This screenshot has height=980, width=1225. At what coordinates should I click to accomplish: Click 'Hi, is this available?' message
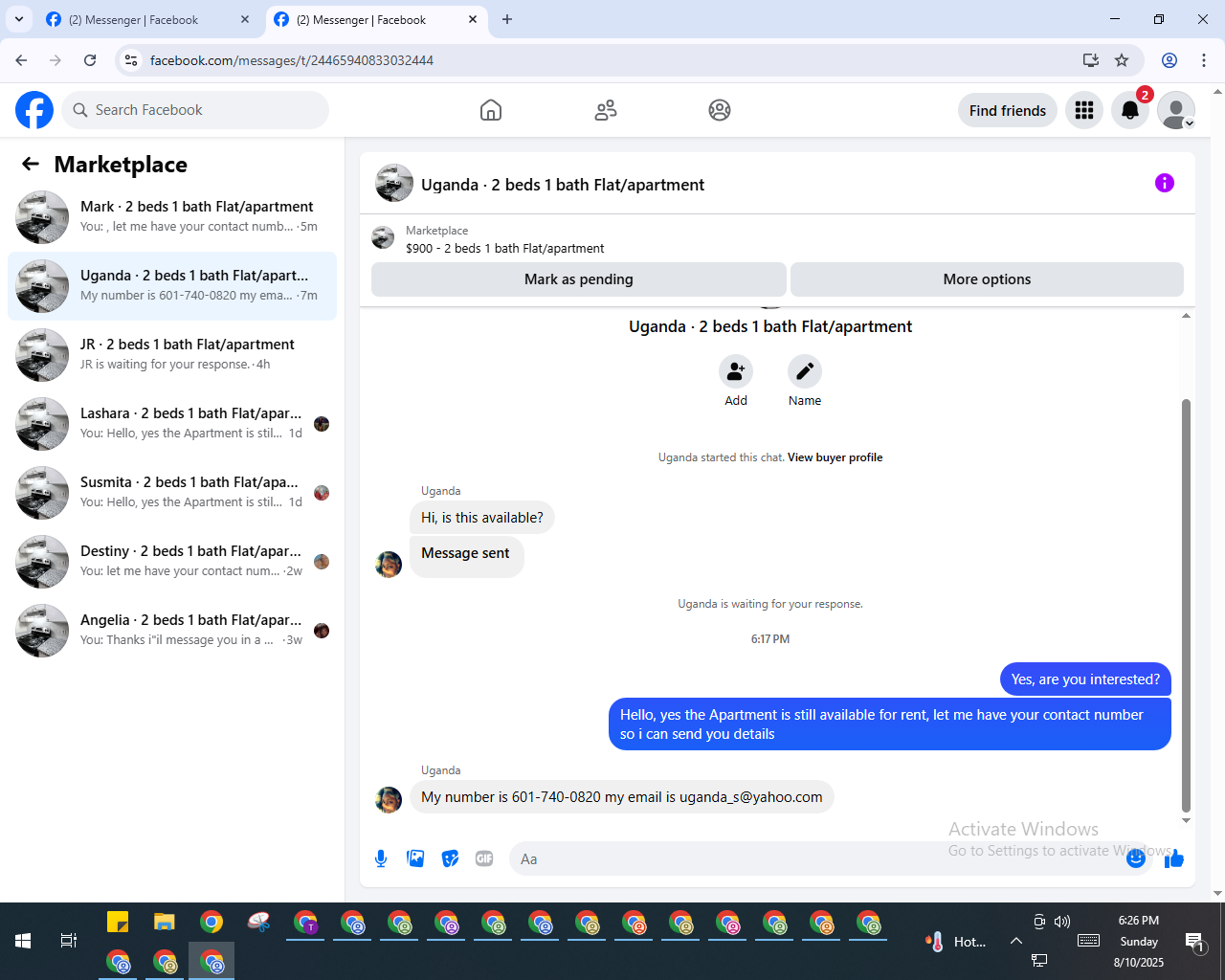click(x=482, y=518)
